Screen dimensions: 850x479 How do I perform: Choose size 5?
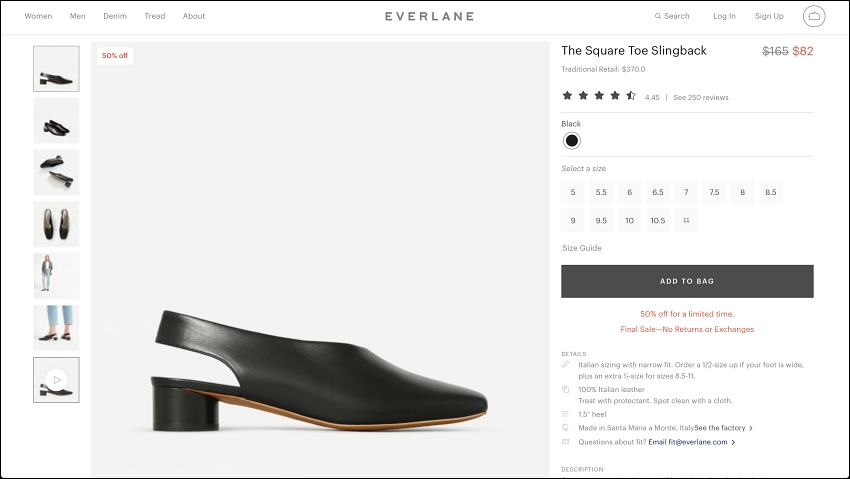pyautogui.click(x=573, y=192)
